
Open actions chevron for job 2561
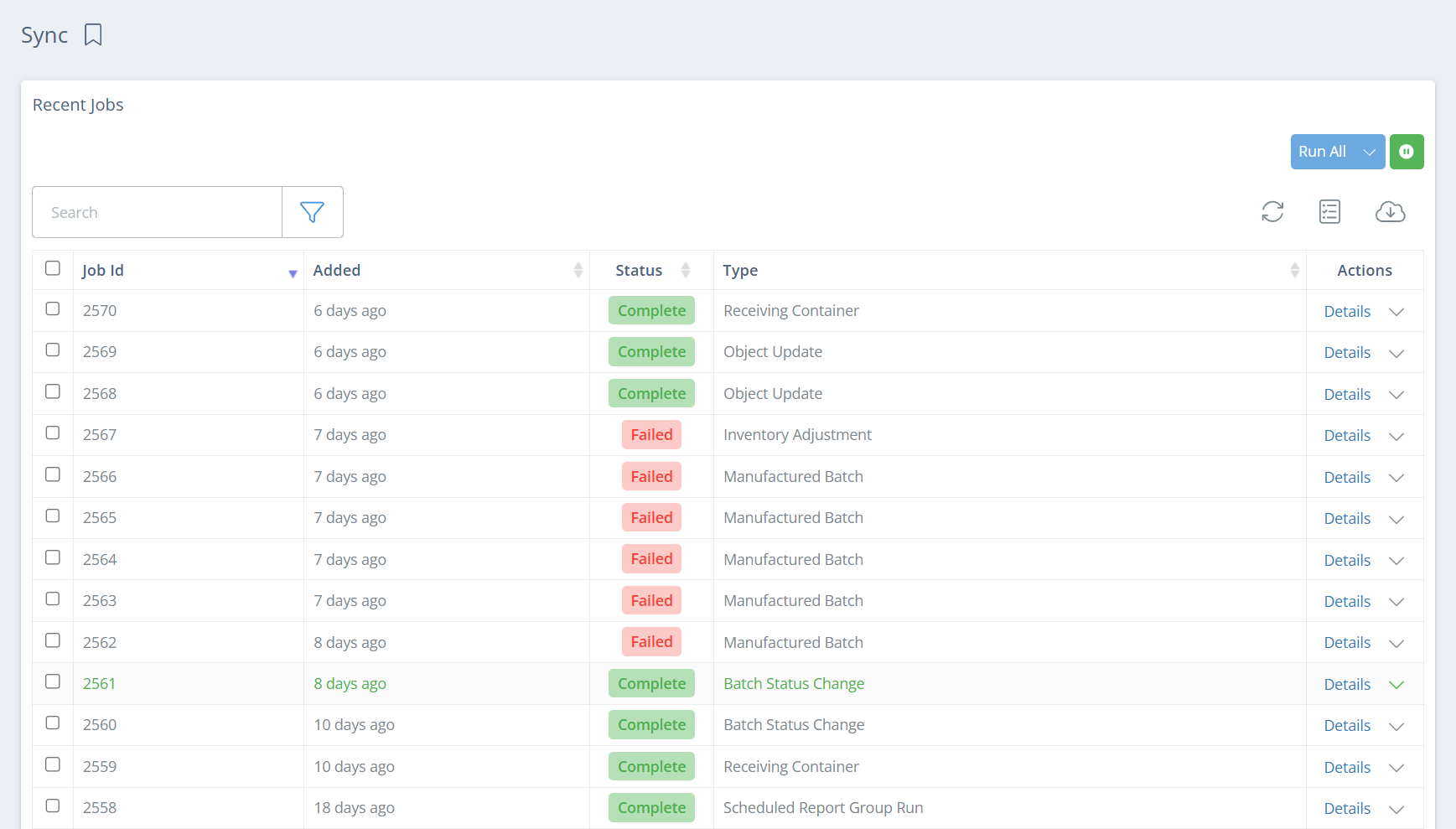point(1396,685)
